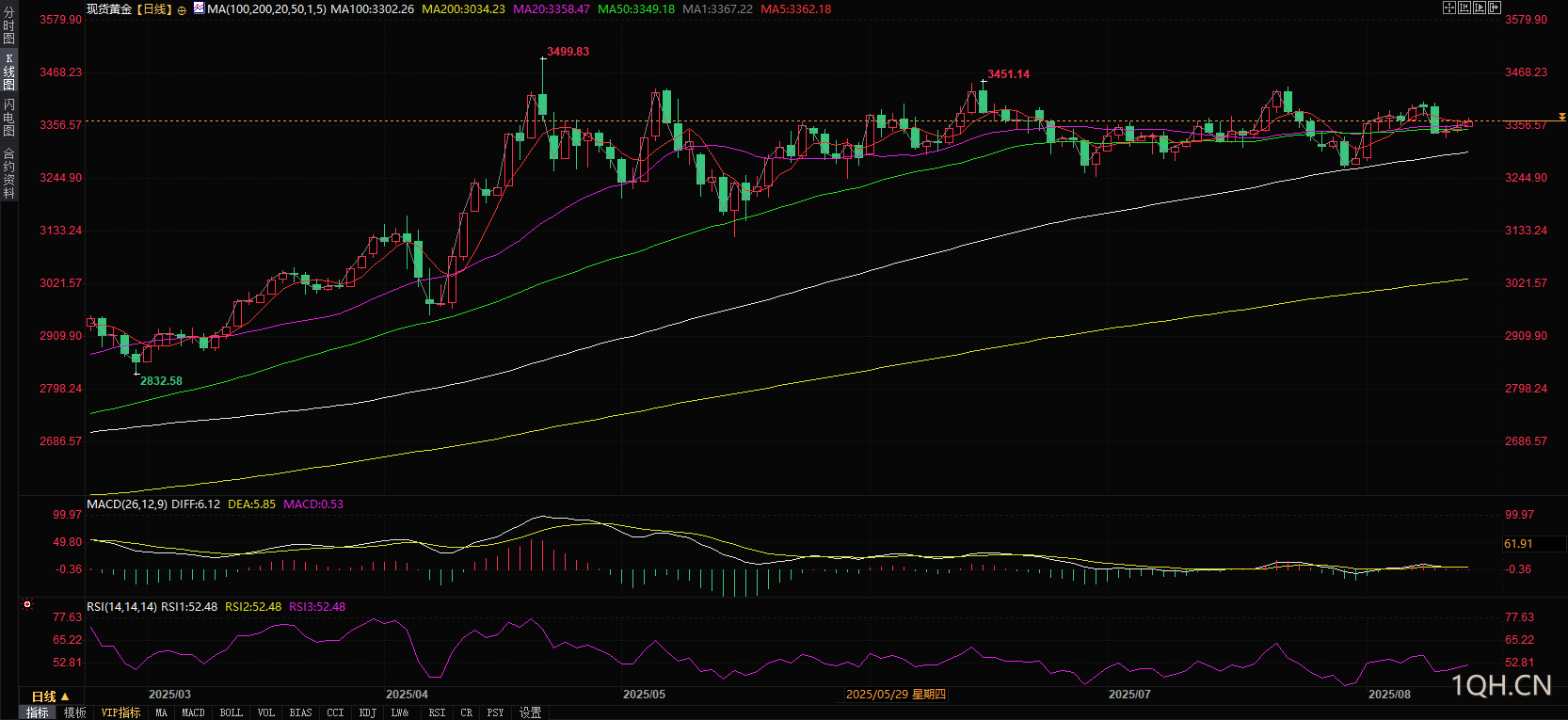Screen dimensions: 1568x720
Task: Toggle the VOL indicator
Action: pyautogui.click(x=266, y=712)
